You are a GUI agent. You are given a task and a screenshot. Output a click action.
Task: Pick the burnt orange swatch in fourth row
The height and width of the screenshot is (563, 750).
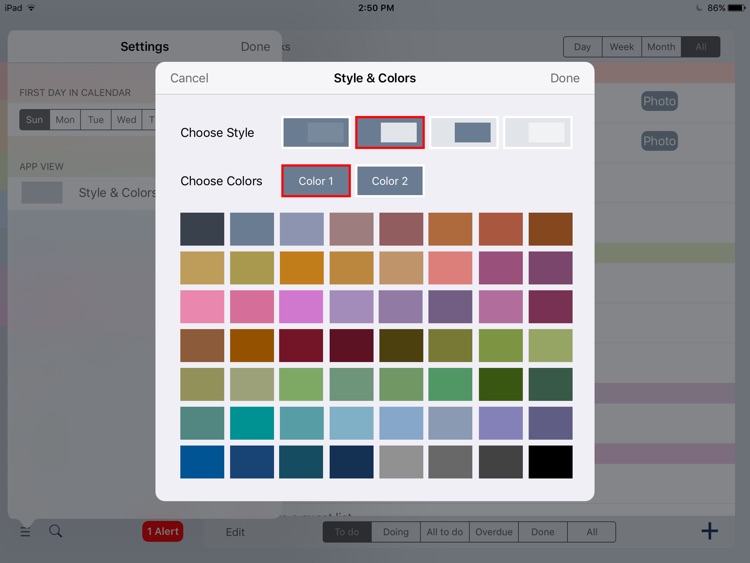(x=252, y=345)
